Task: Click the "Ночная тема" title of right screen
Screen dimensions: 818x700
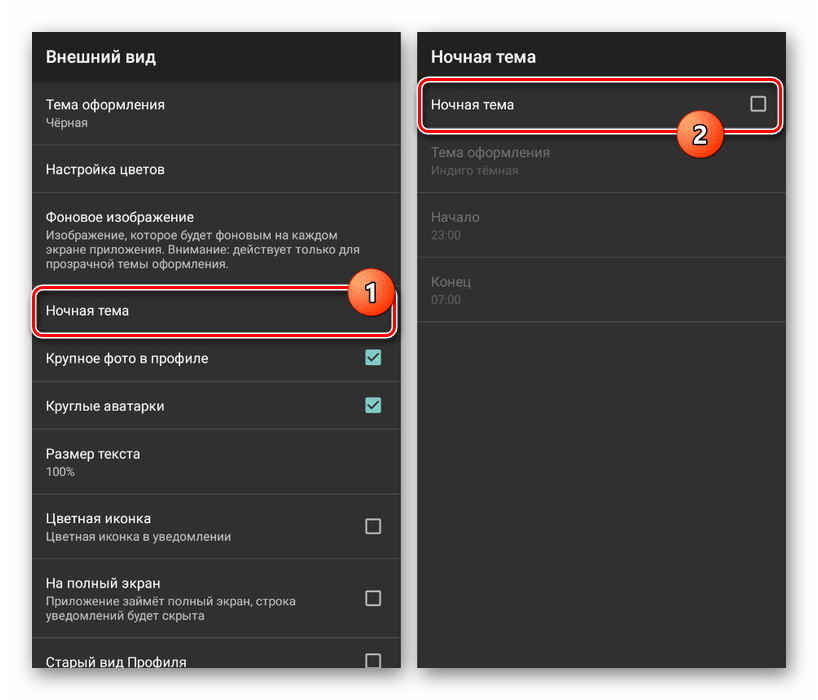Action: coord(483,57)
